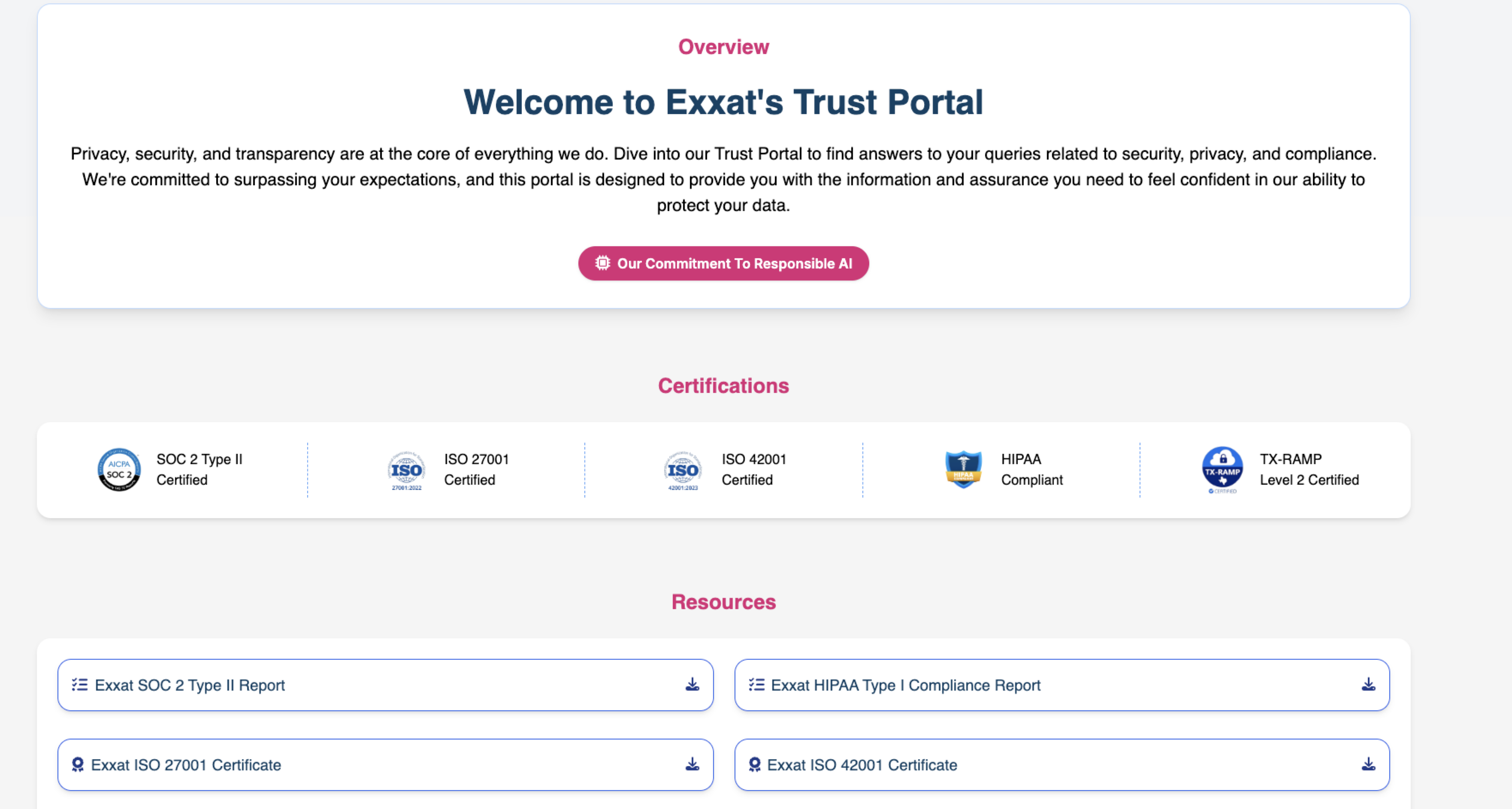
Task: Download the Exxat ISO 27001 Certificate
Action: [x=692, y=764]
